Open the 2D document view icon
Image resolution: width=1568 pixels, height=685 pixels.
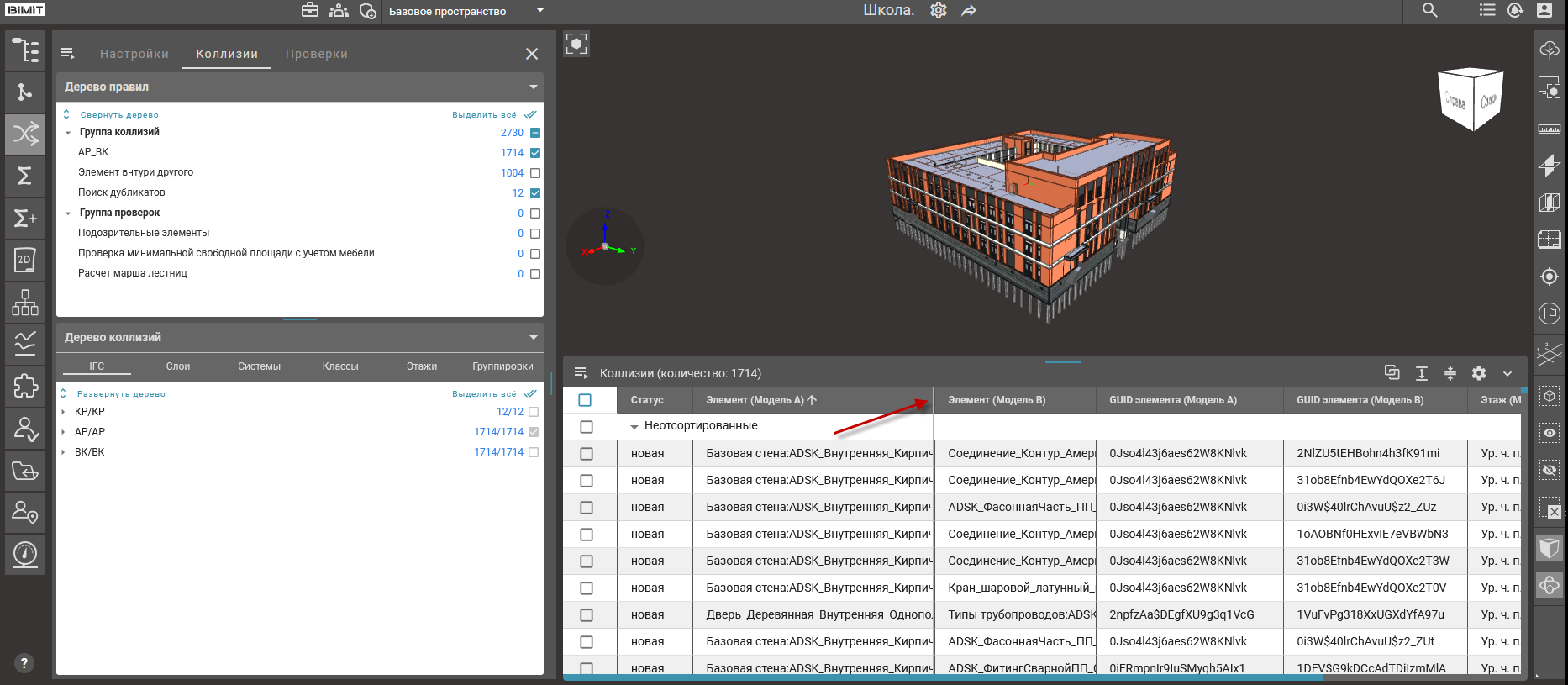[x=25, y=260]
